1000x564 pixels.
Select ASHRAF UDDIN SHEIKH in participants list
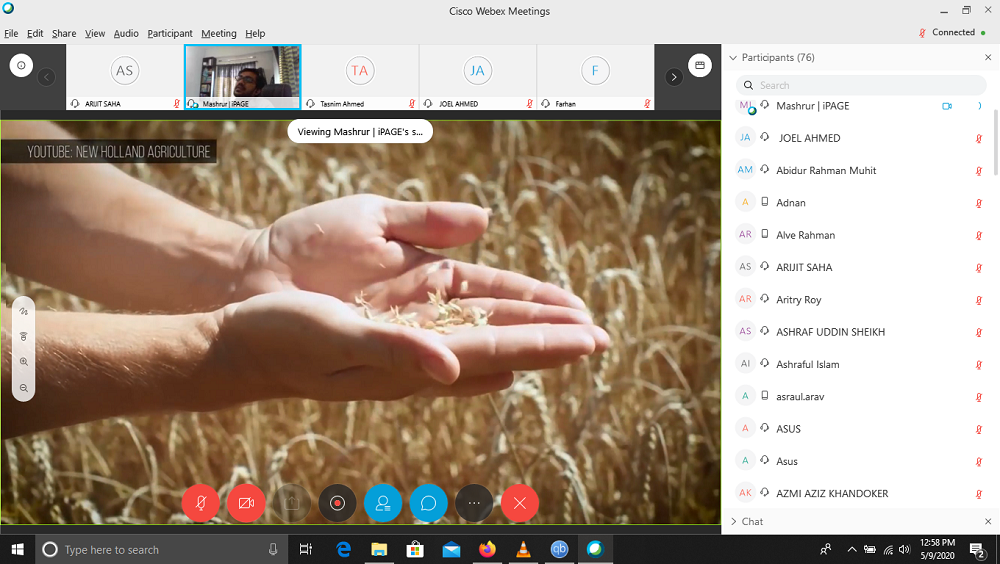(x=830, y=332)
